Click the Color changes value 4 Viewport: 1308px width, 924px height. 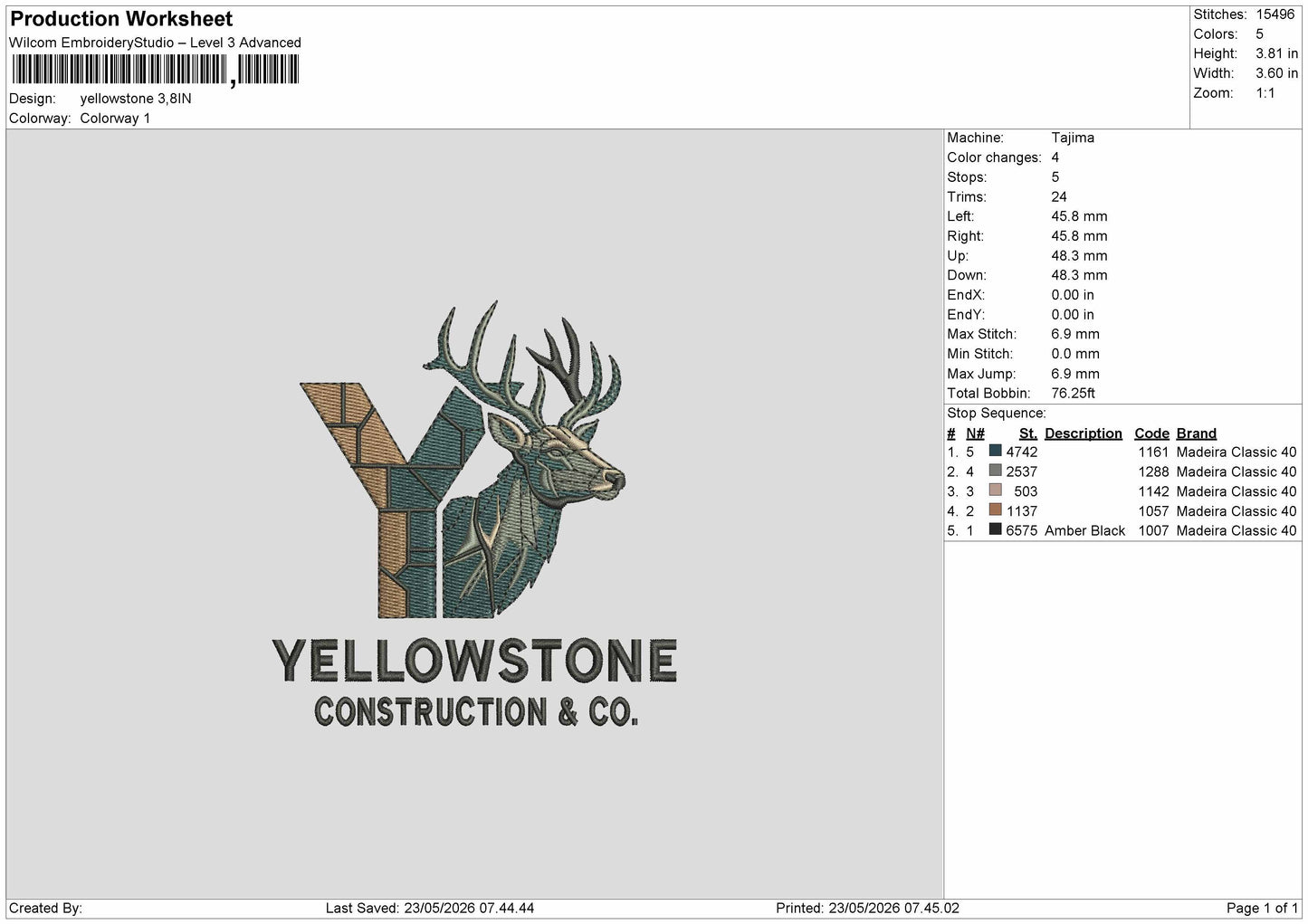pyautogui.click(x=1055, y=157)
